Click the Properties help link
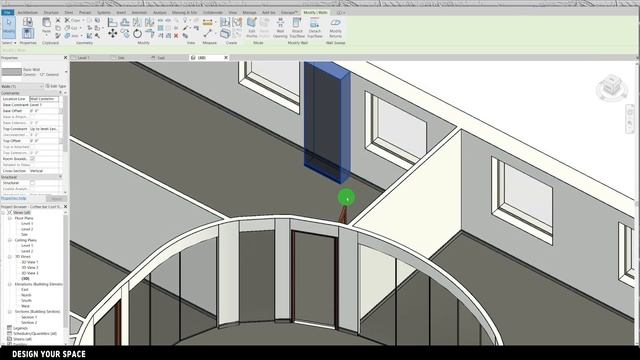640x360 pixels. pyautogui.click(x=14, y=198)
